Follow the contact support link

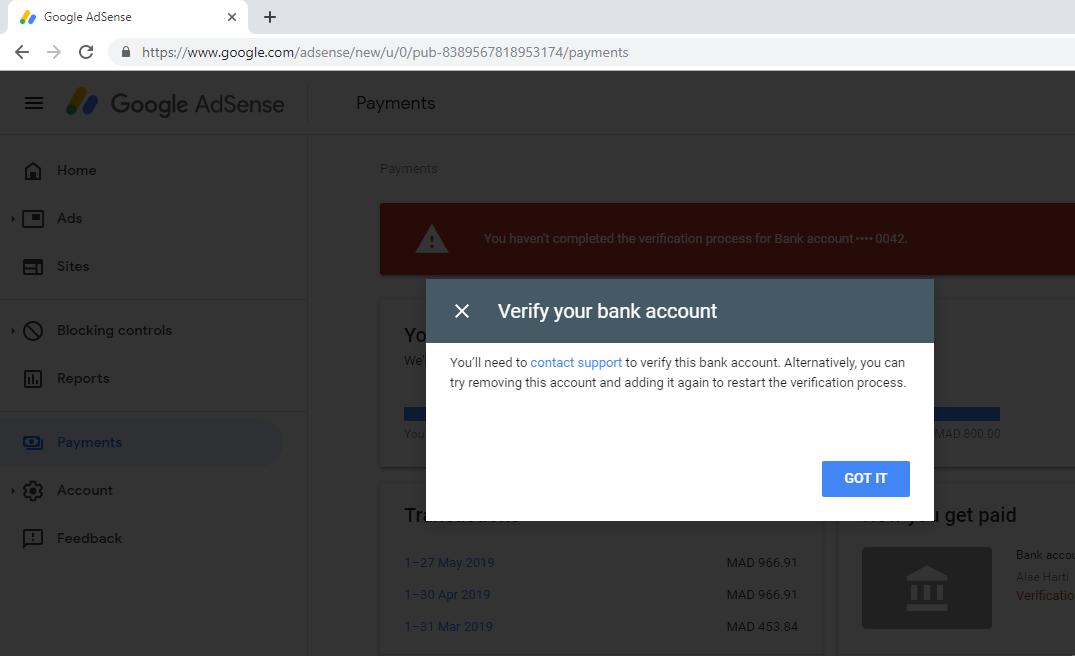(x=576, y=363)
